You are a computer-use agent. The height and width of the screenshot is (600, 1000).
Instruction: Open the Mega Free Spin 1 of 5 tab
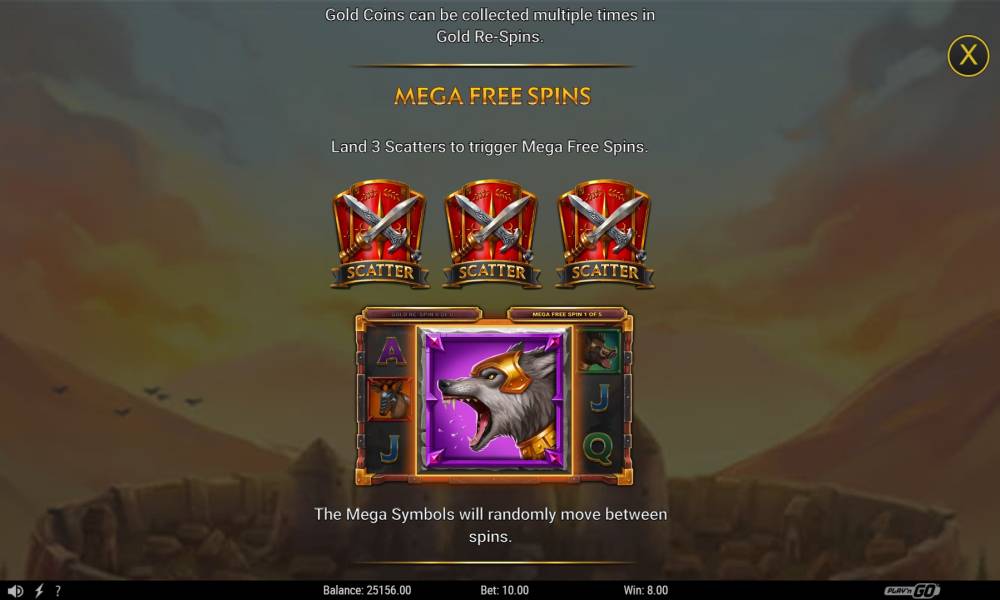pos(567,314)
